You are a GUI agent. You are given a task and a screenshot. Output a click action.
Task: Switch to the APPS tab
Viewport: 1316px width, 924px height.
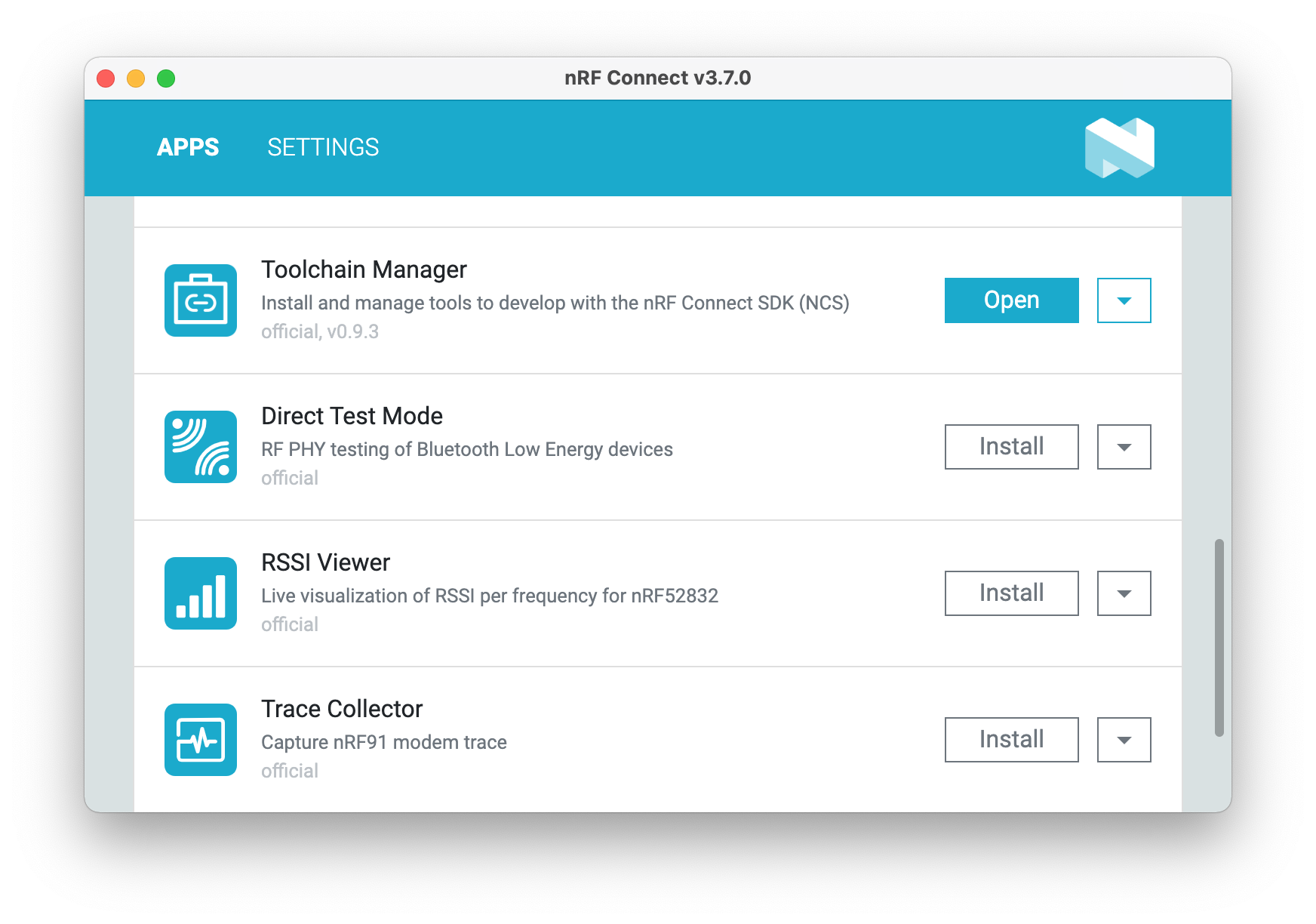pyautogui.click(x=188, y=147)
